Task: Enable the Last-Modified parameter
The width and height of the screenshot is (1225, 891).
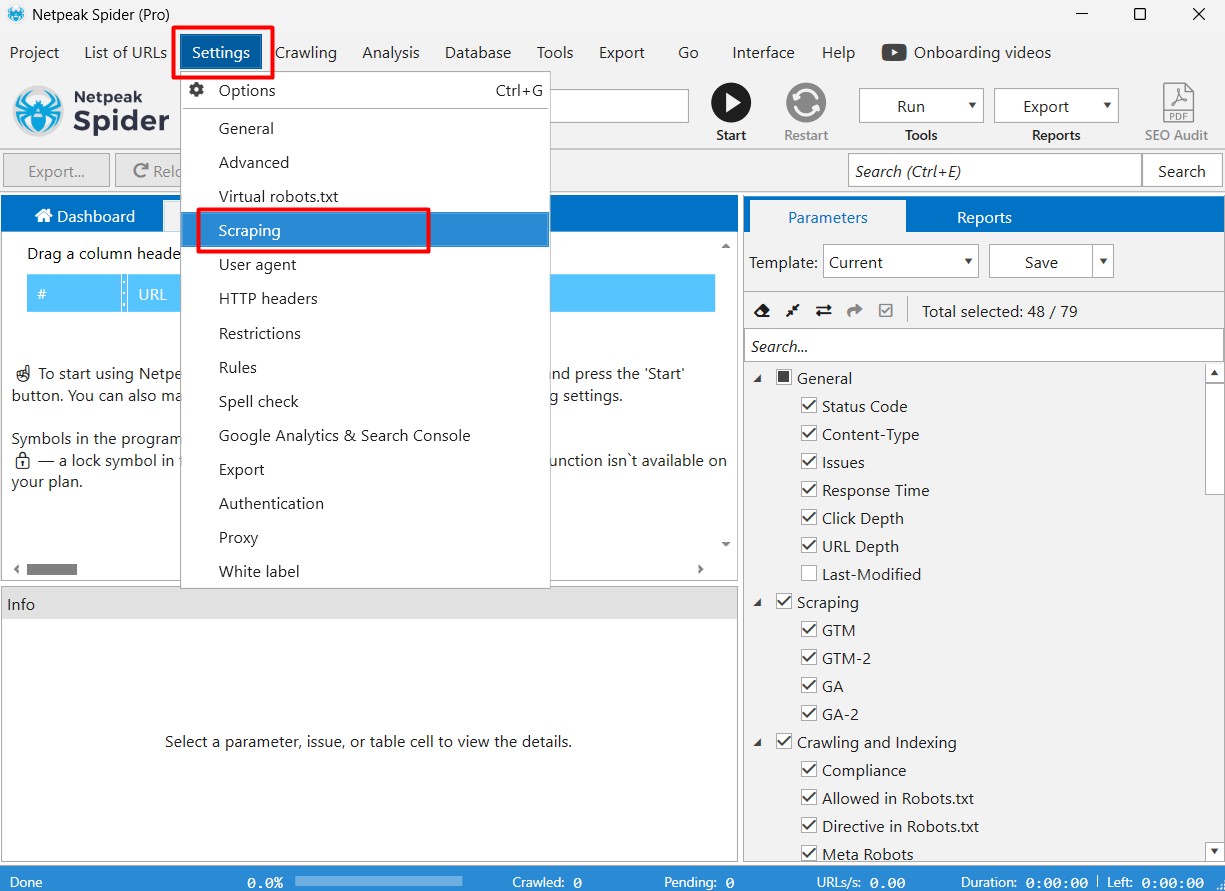Action: (x=809, y=574)
